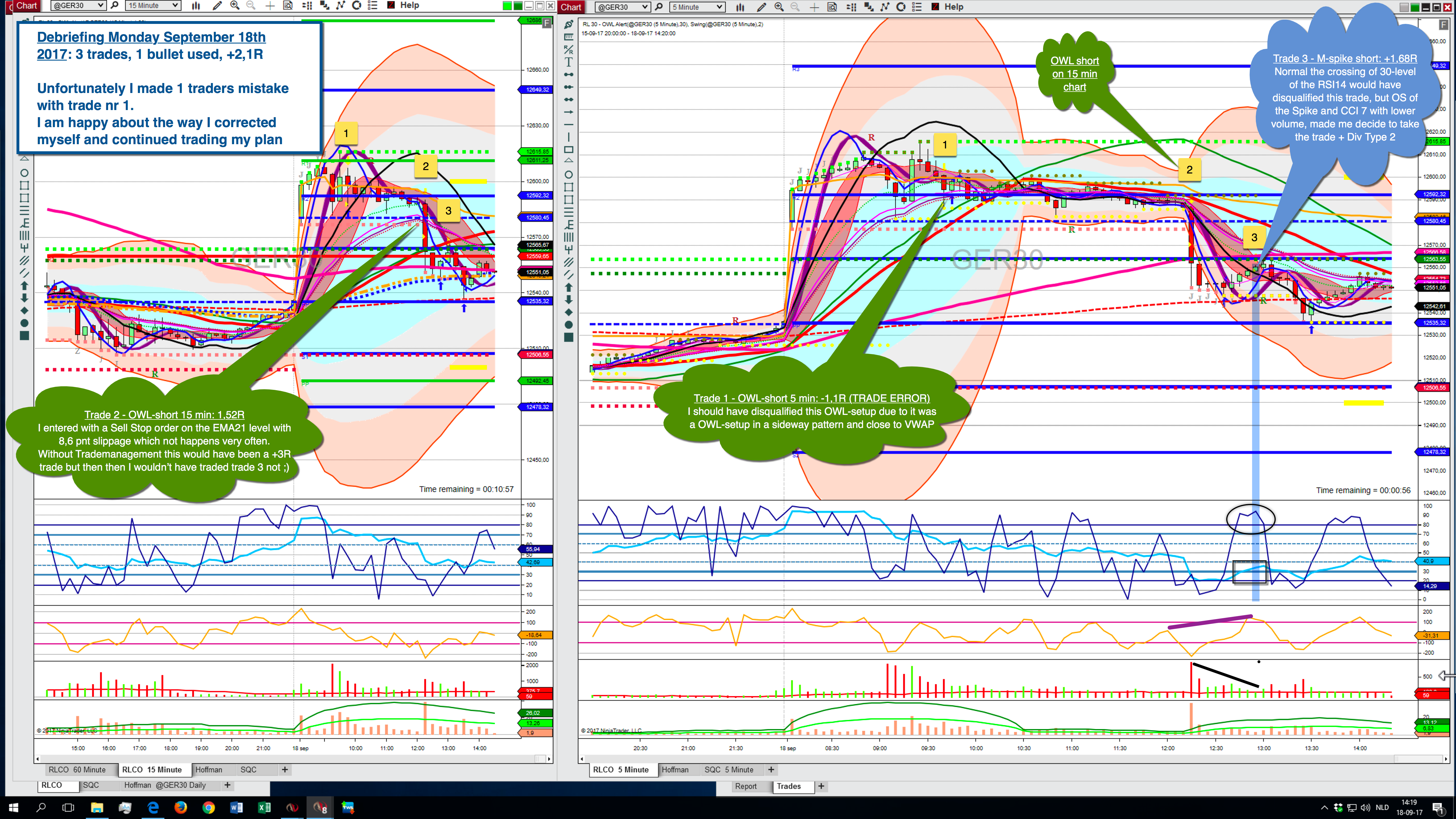Zoom in on the 15 Minute chart

(x=235, y=6)
